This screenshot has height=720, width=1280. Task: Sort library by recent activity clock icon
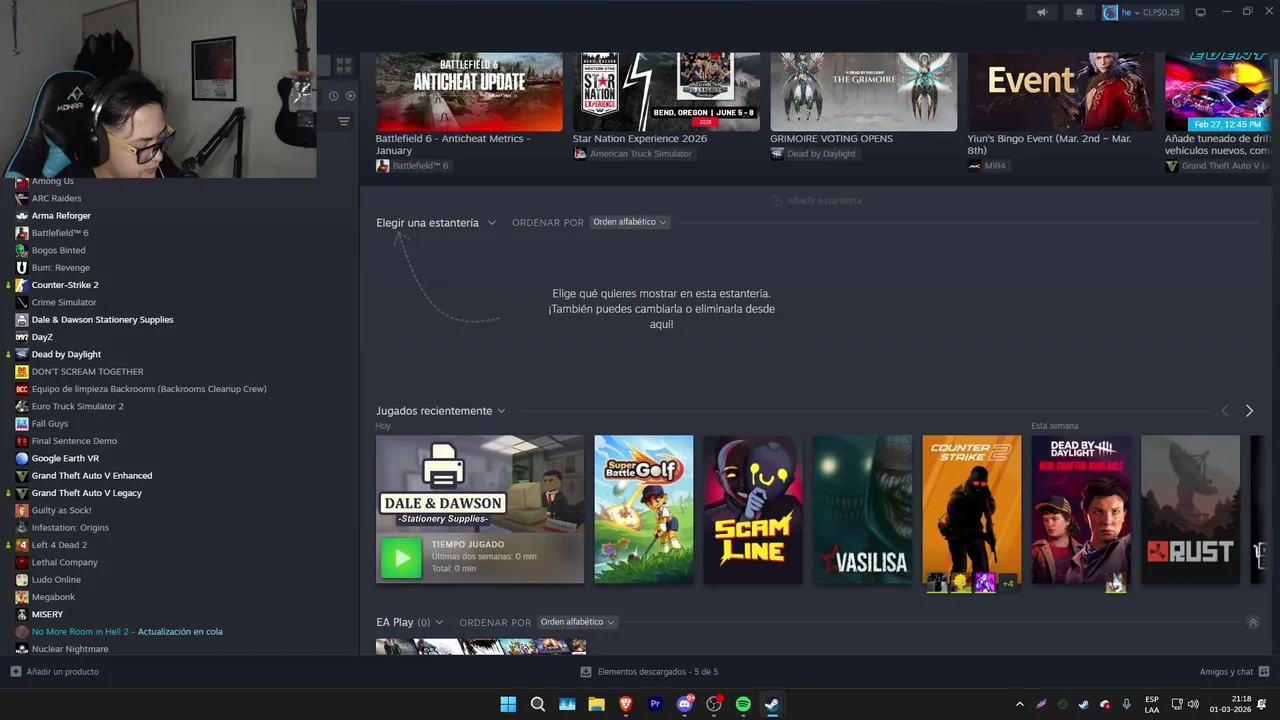click(x=334, y=96)
